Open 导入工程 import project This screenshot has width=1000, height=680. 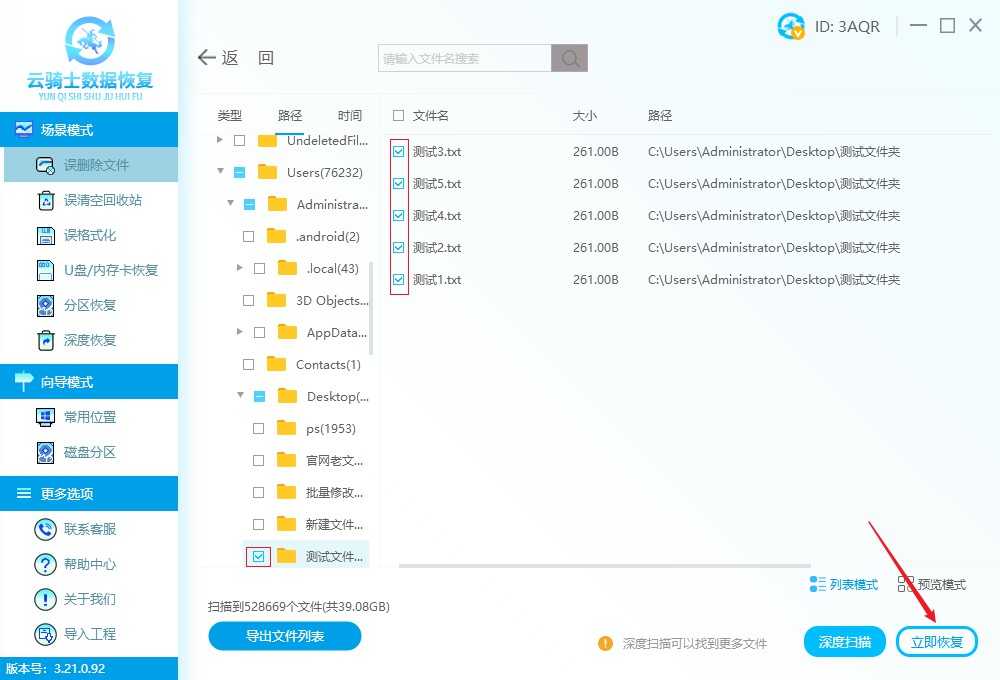point(46,634)
